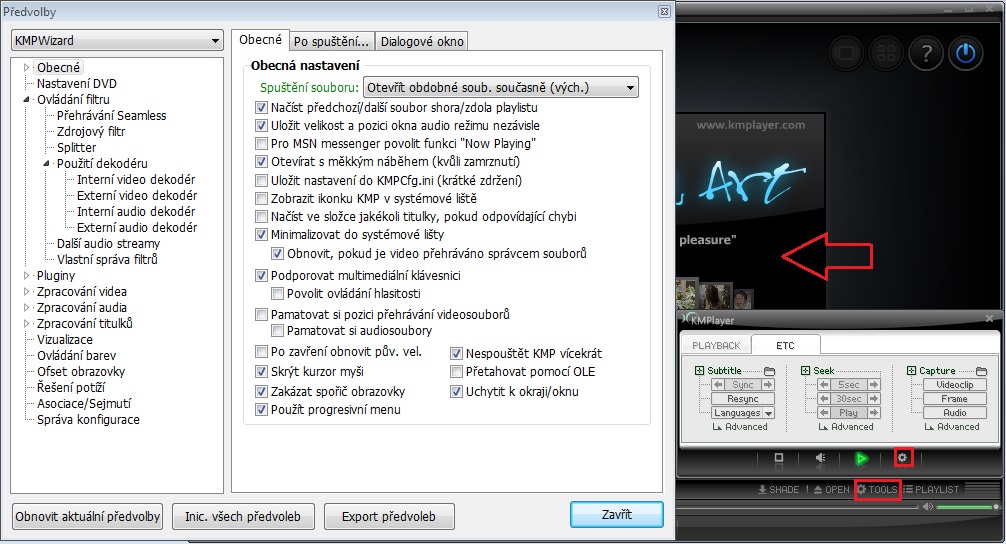
Task: Expand the Obecné tree node
Action: pos(26,67)
